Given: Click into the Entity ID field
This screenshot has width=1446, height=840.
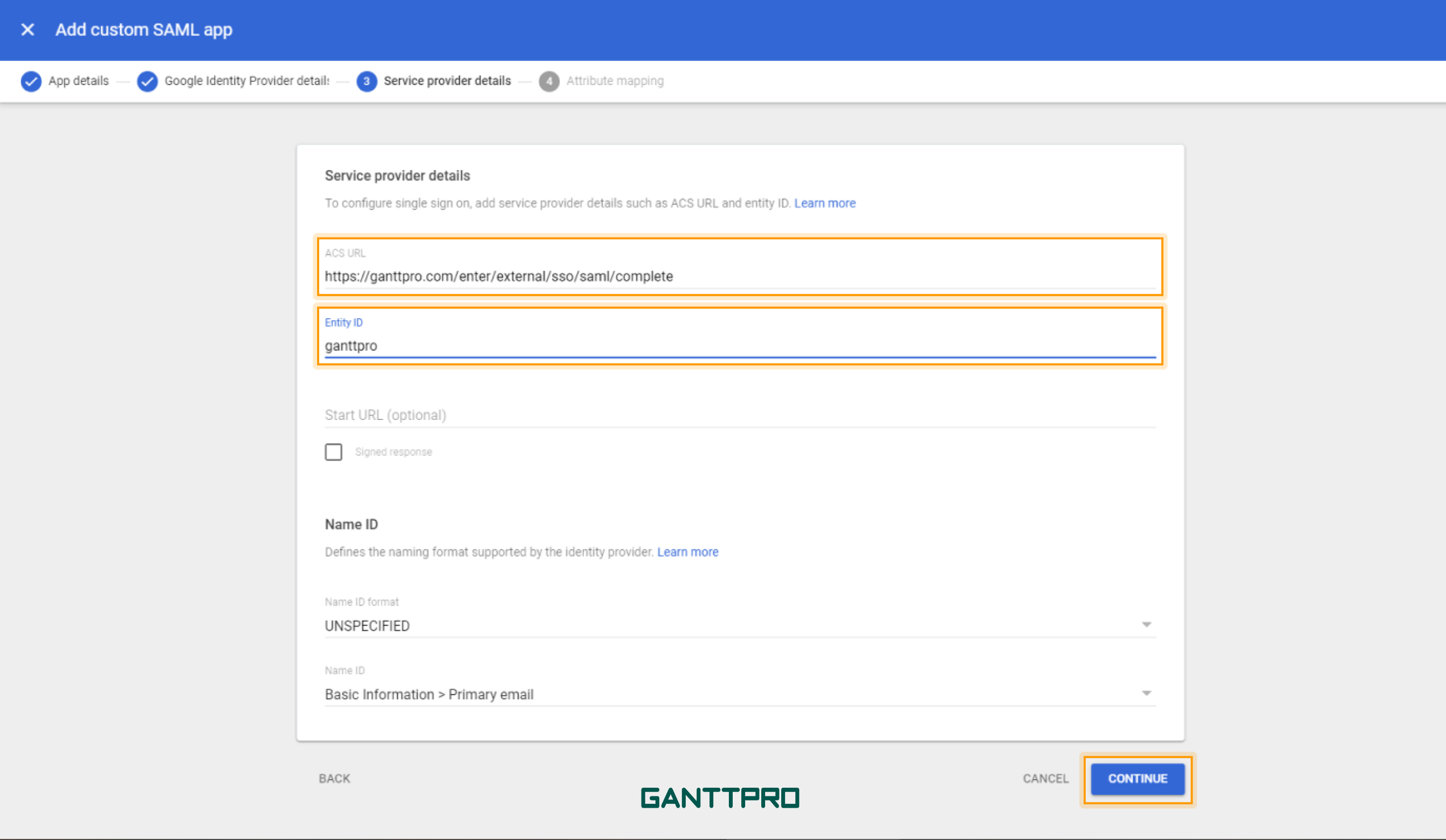Looking at the screenshot, I should click(740, 346).
